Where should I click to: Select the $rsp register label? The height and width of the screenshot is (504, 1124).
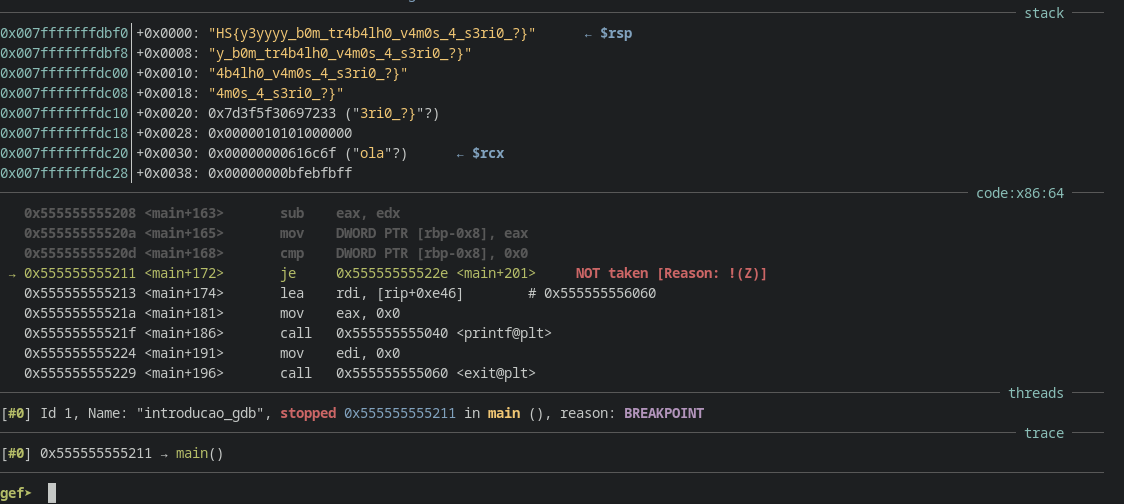click(x=615, y=34)
